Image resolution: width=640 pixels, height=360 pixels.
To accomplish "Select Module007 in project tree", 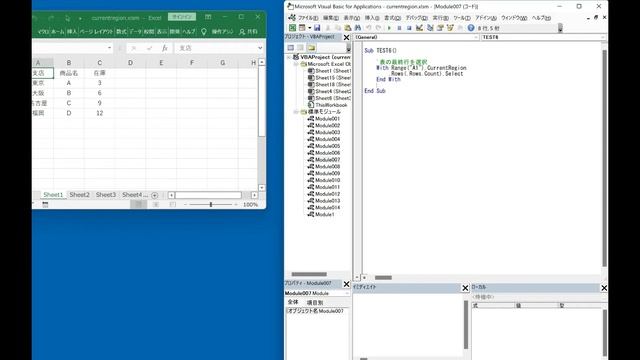I will pyautogui.click(x=327, y=160).
